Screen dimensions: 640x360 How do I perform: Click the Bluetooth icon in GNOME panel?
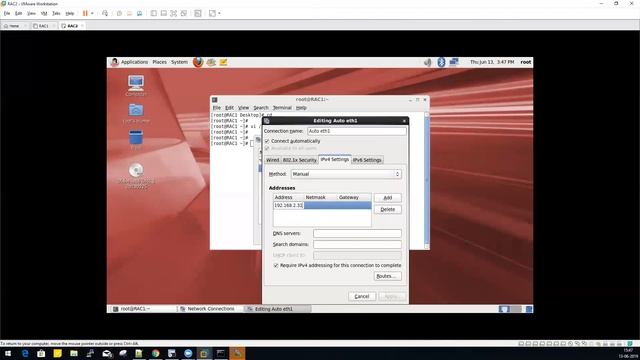441,62
